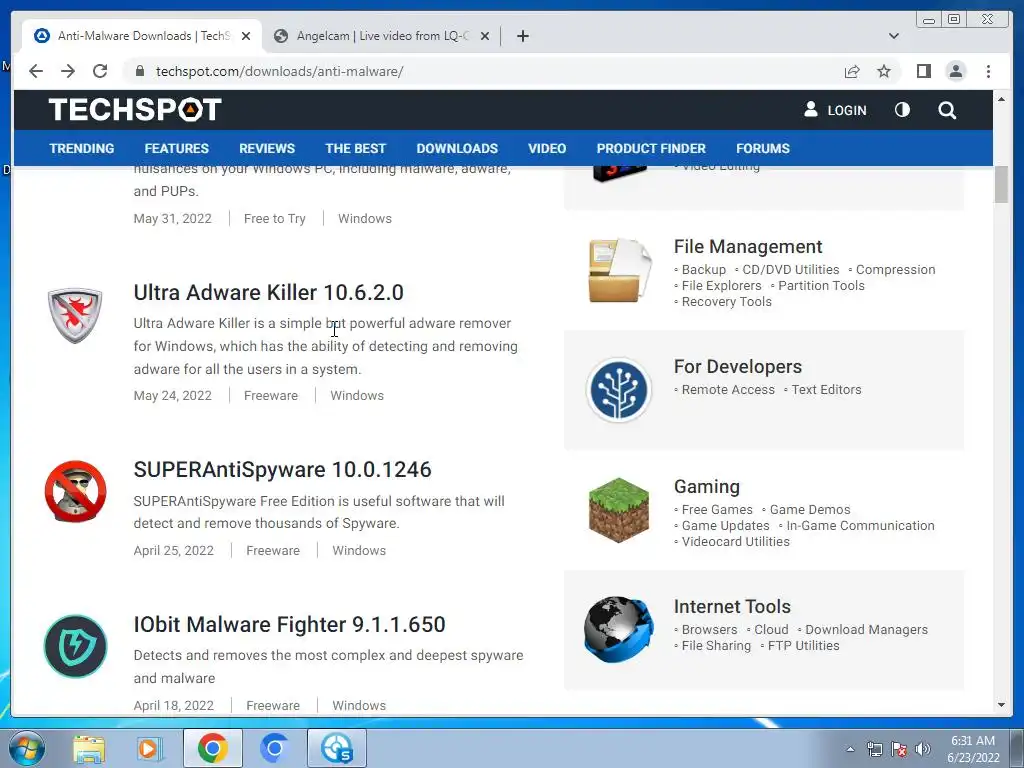Screen dimensions: 1024x768
Task: Click the For Developers tree icon
Action: click(618, 390)
